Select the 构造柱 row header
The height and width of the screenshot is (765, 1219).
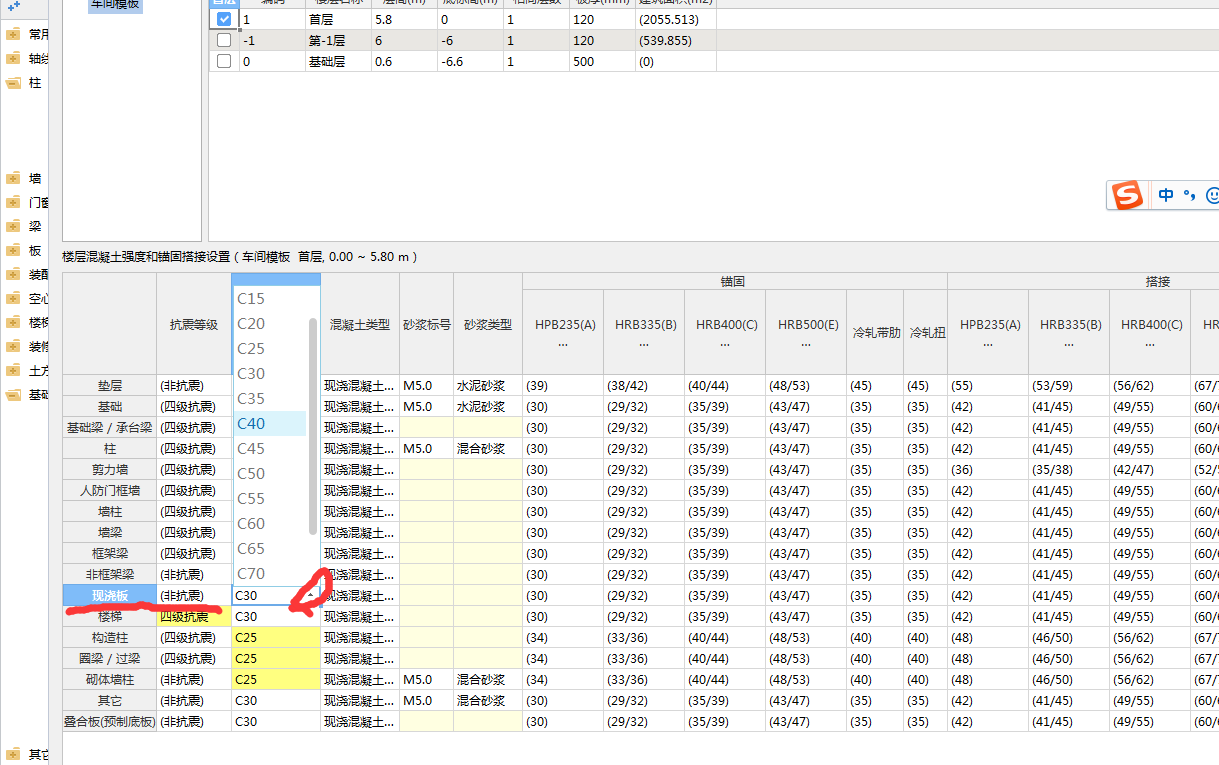(x=110, y=637)
